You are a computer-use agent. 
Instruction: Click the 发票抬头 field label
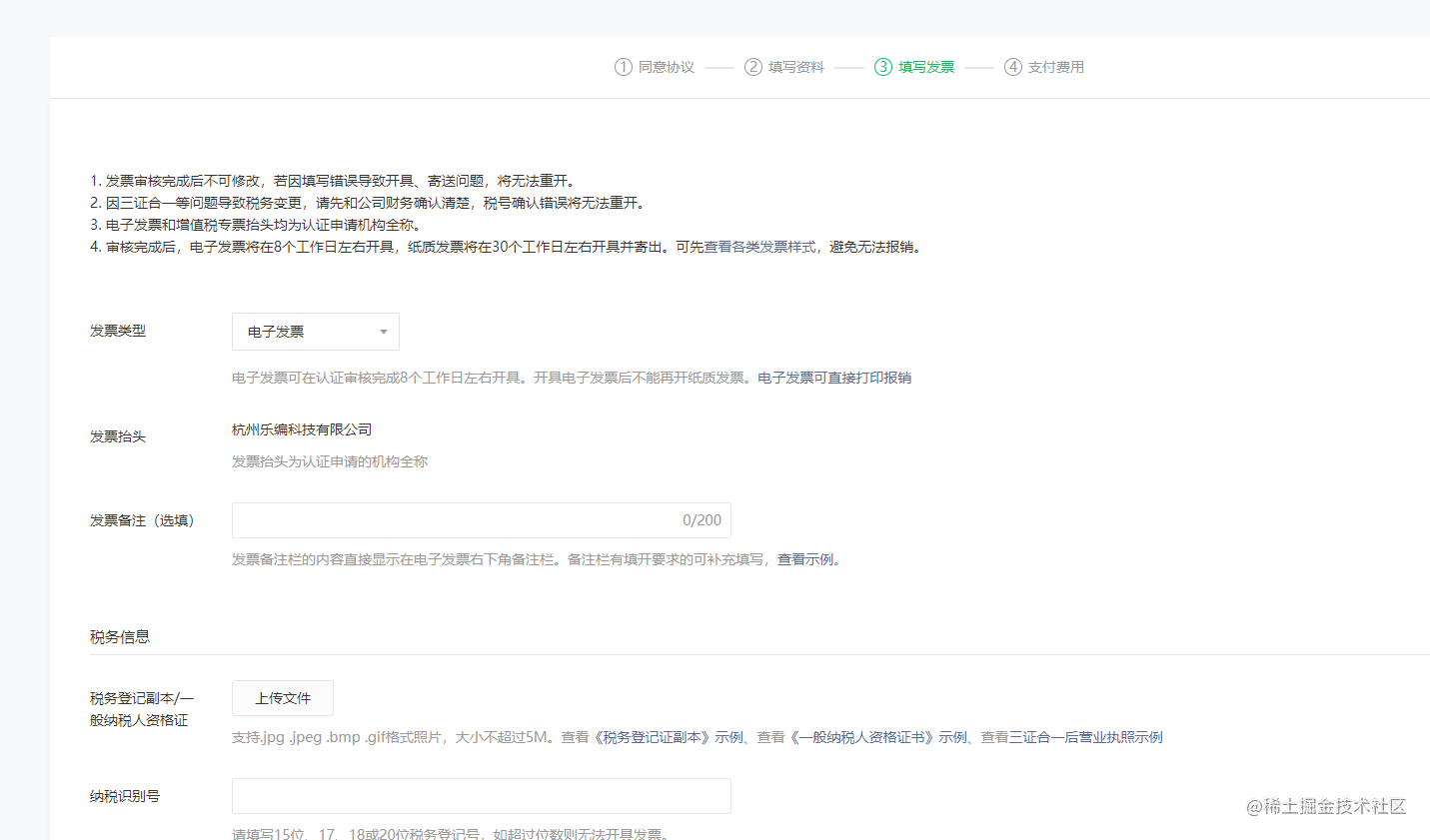click(118, 436)
